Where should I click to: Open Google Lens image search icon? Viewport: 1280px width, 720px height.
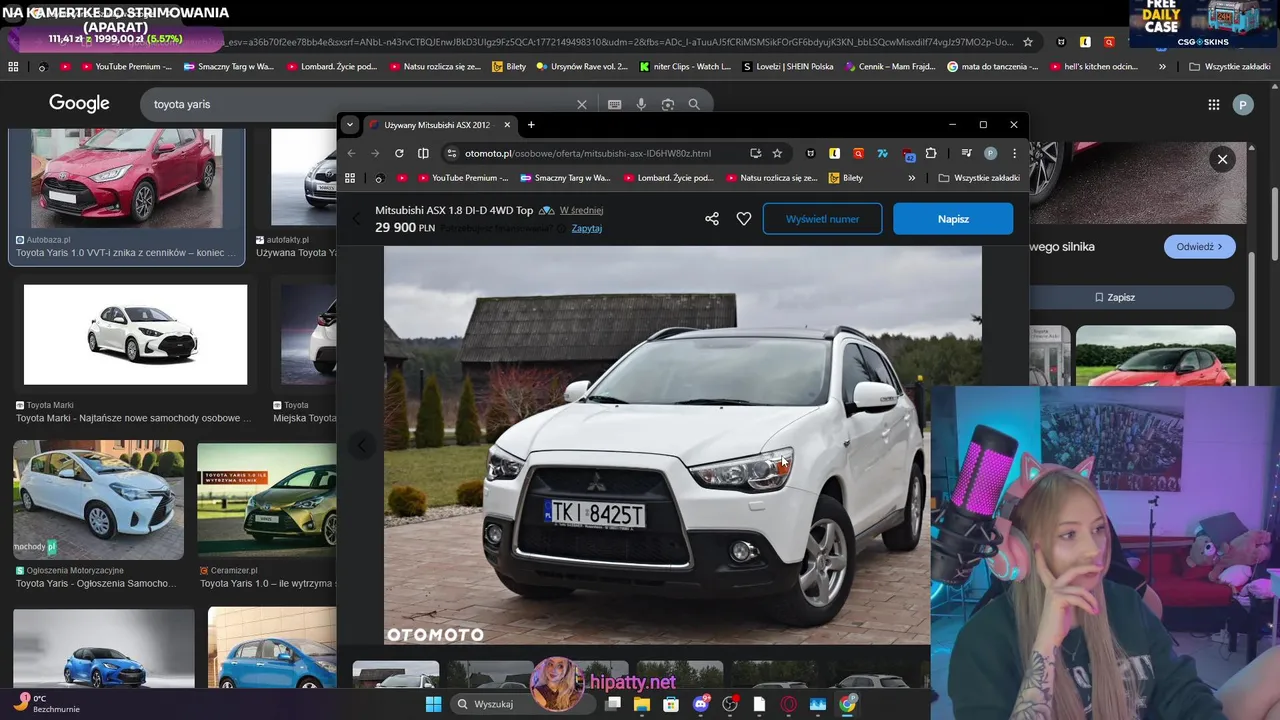tap(667, 104)
